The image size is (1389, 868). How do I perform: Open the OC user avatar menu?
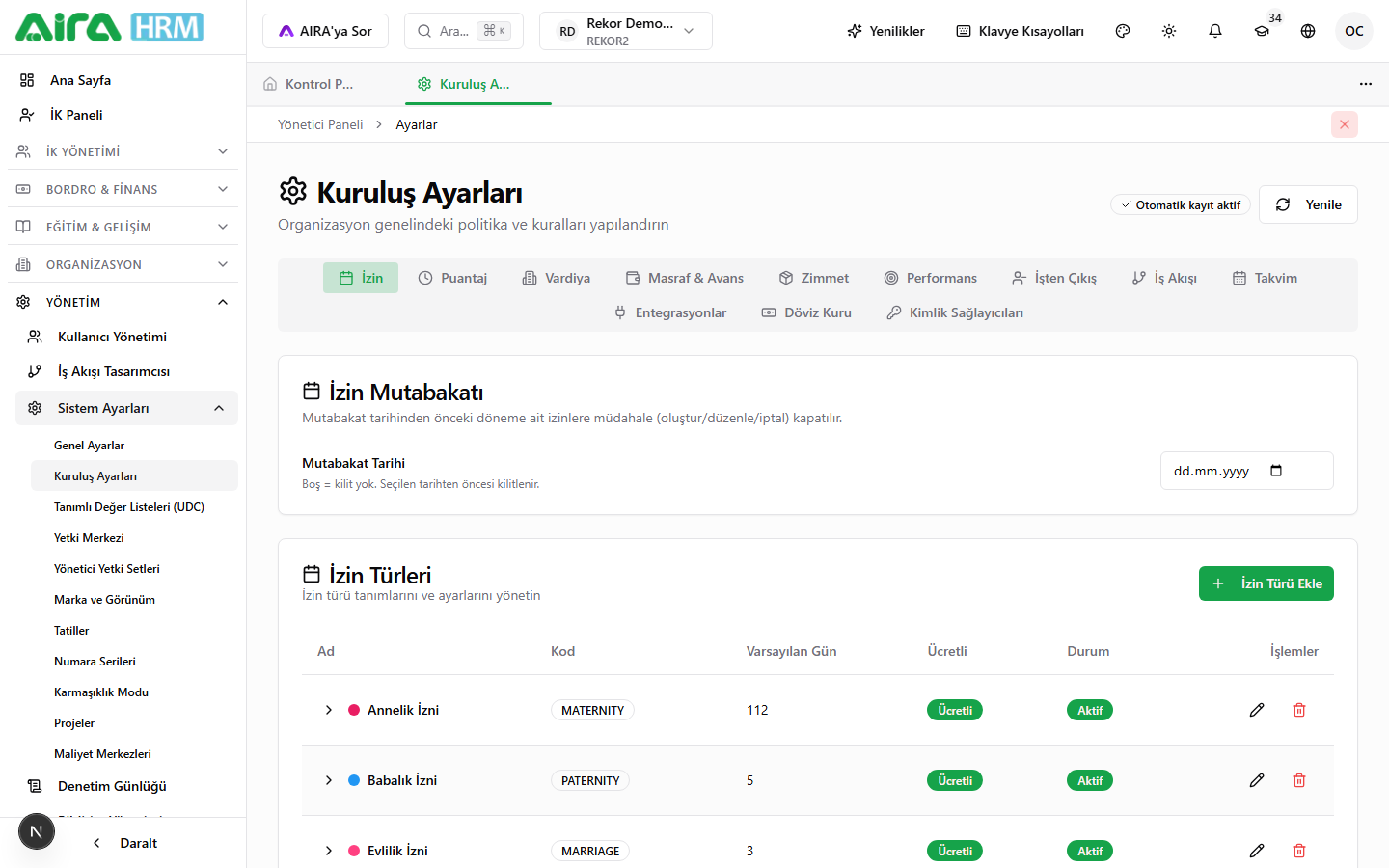pos(1354,31)
